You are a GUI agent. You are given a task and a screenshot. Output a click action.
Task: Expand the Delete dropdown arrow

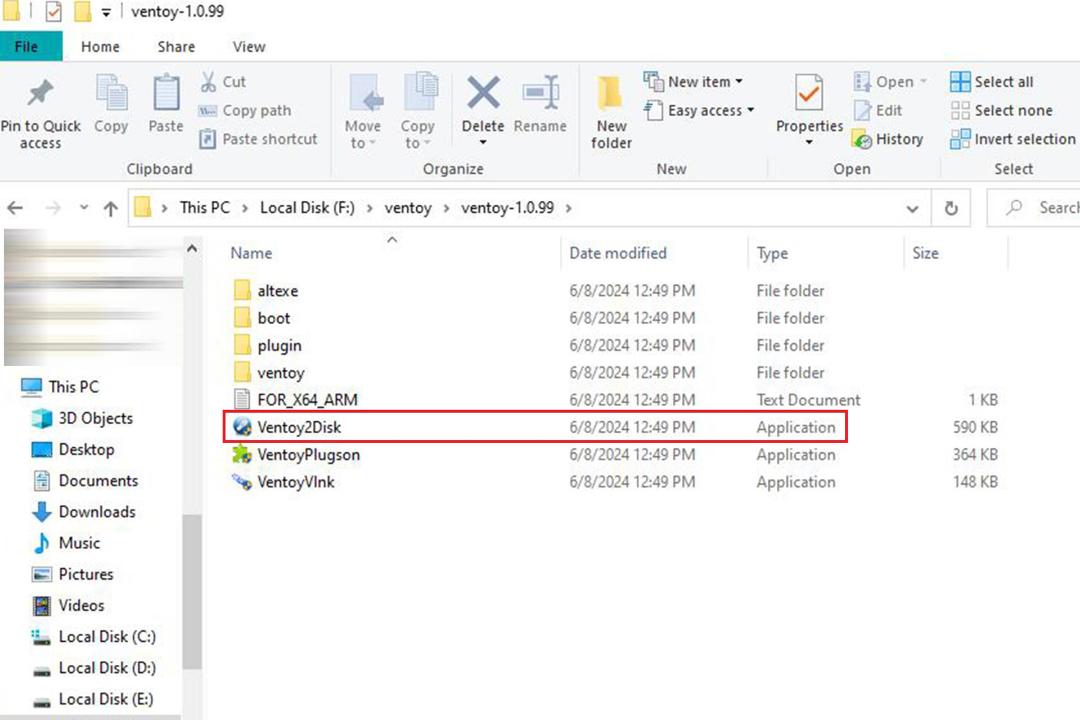(483, 143)
